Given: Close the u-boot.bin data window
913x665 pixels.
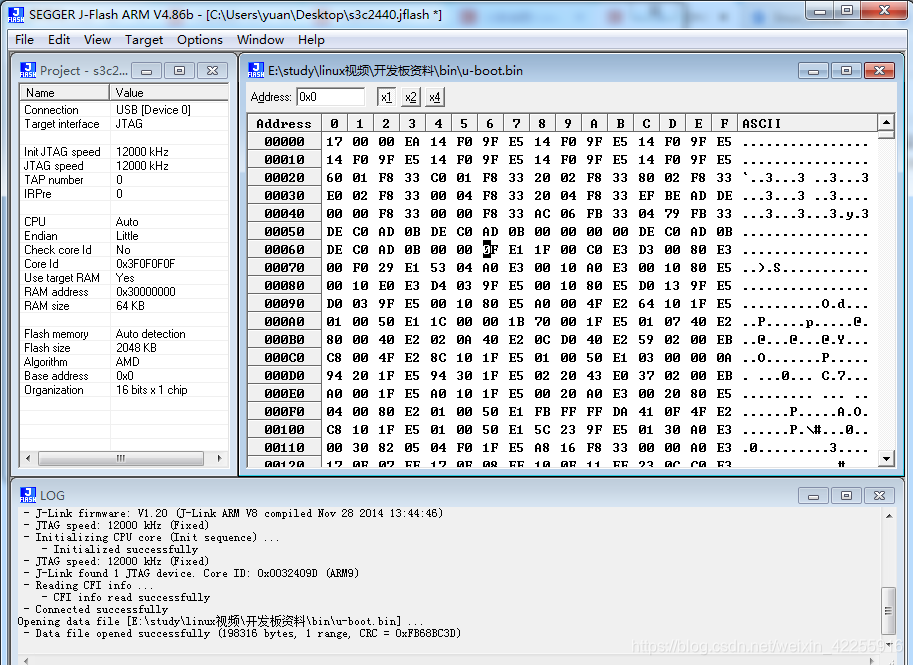Looking at the screenshot, I should click(879, 71).
